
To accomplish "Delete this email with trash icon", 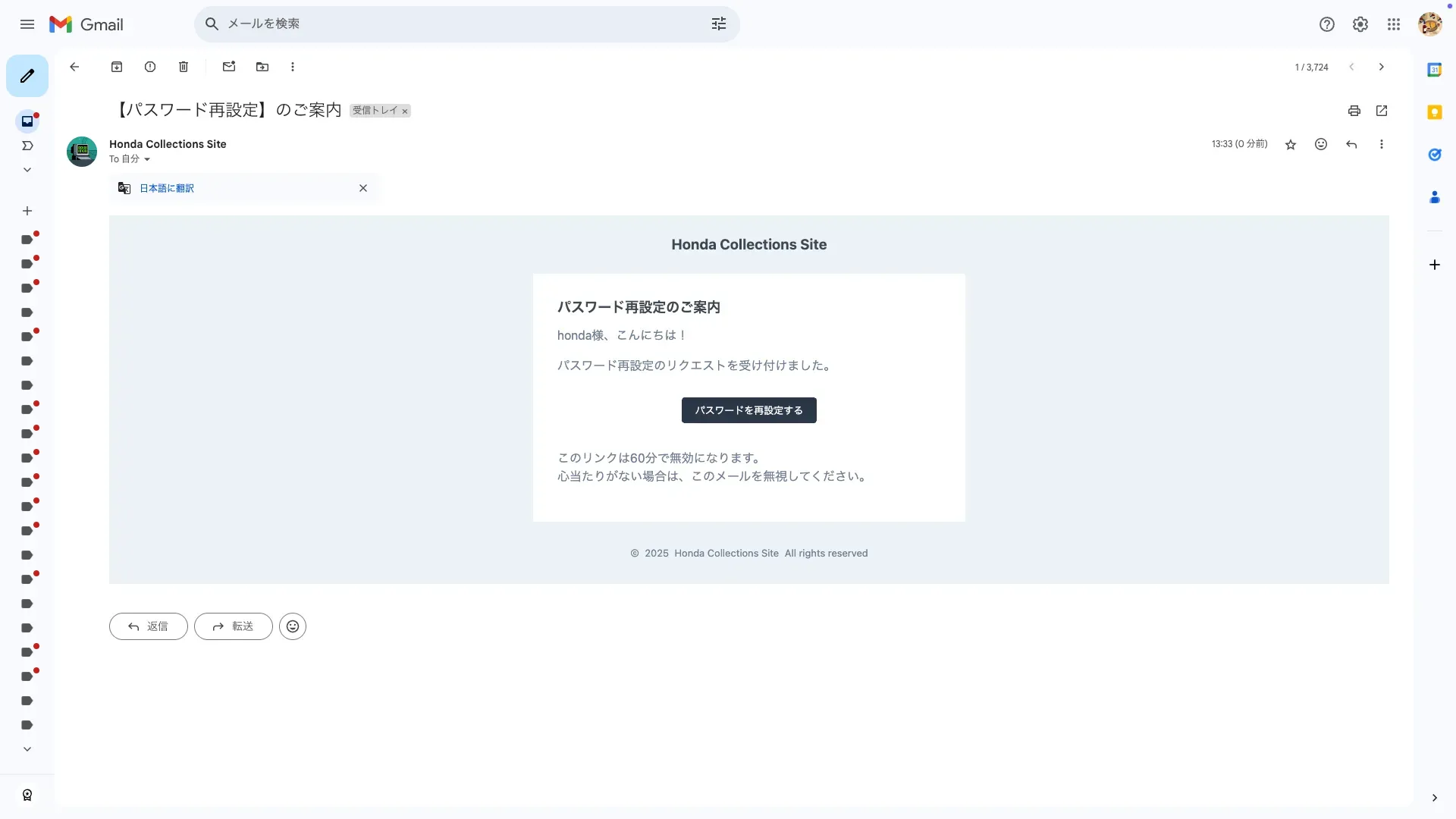I will click(x=184, y=67).
